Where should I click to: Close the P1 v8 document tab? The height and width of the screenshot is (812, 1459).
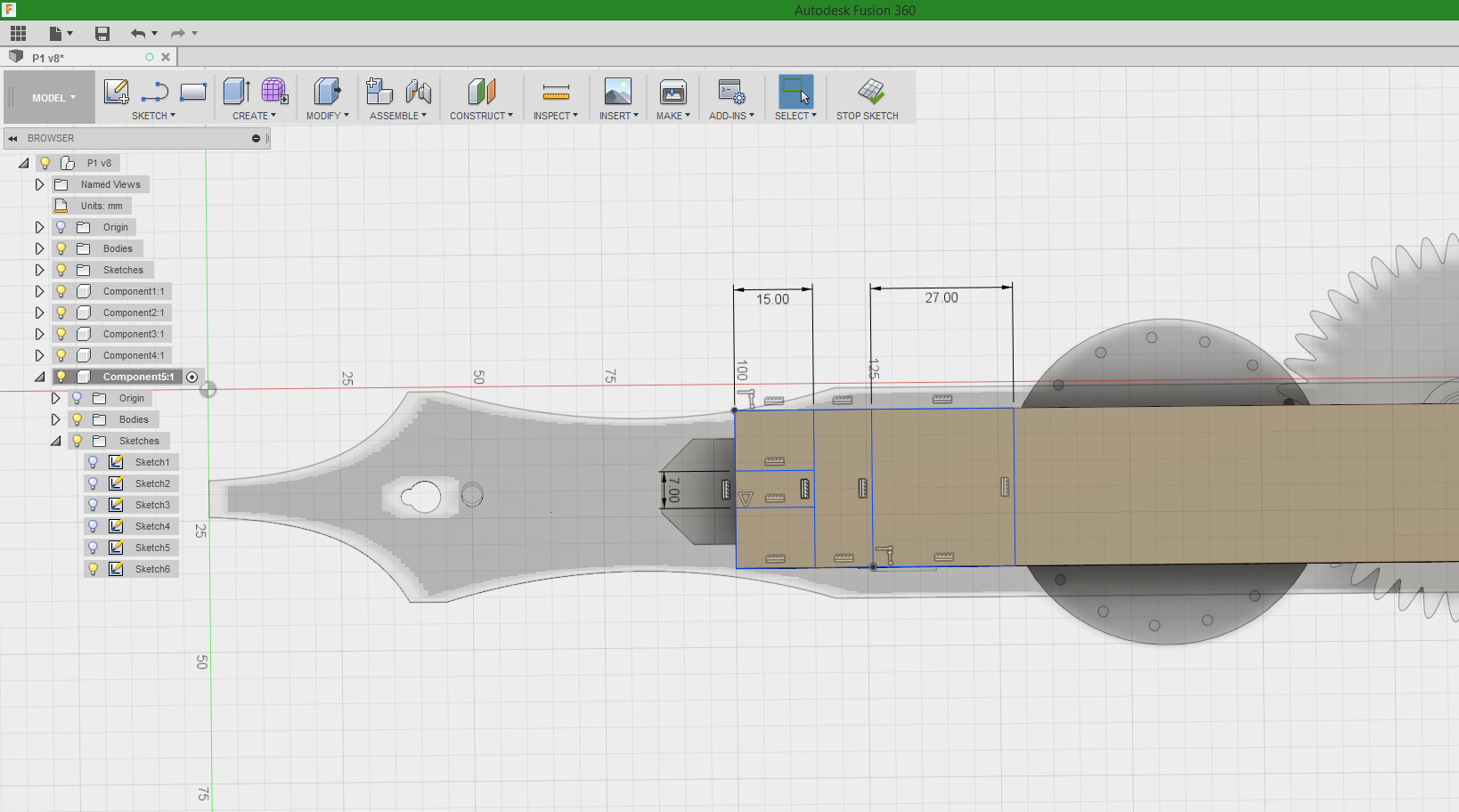coord(166,57)
